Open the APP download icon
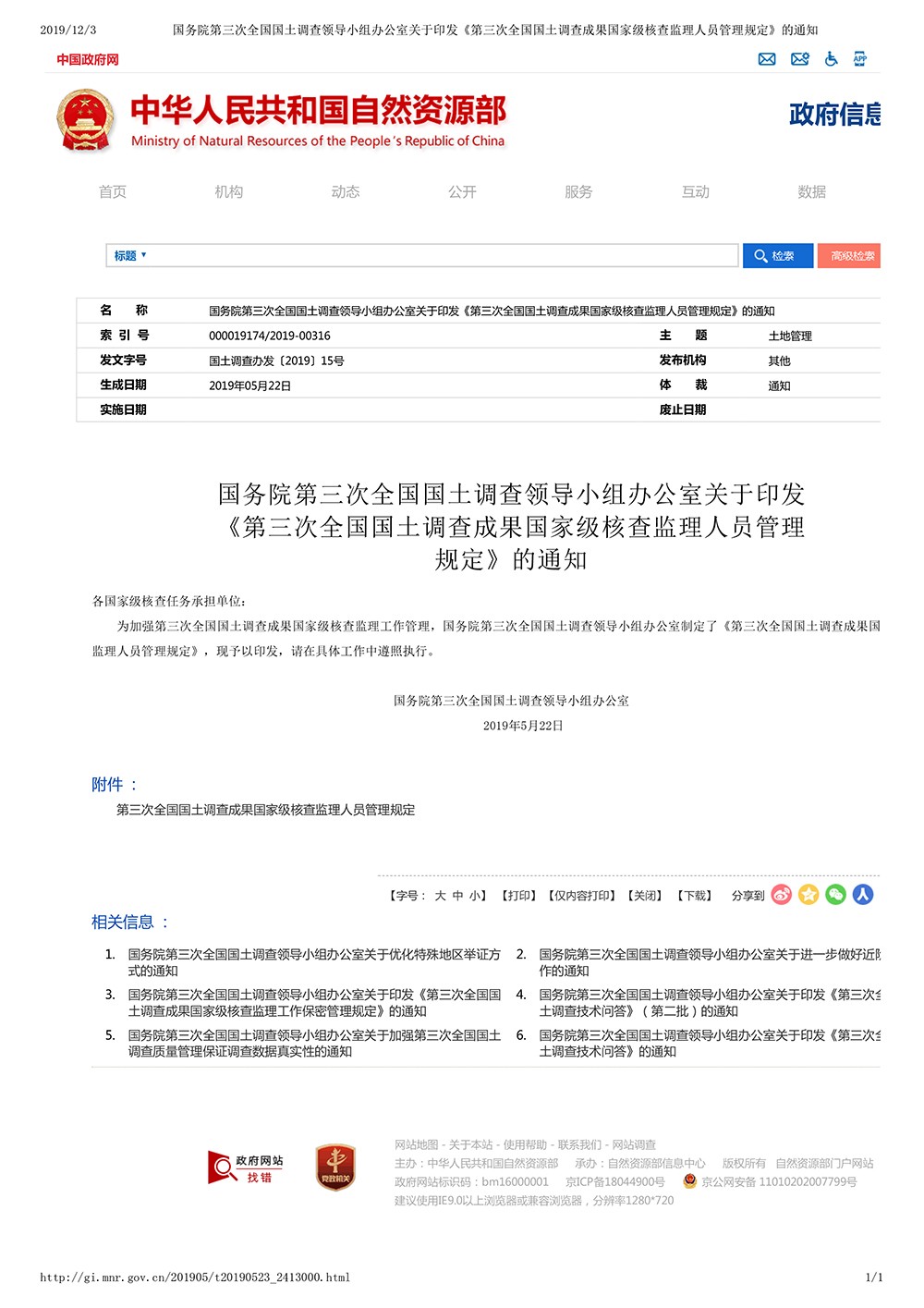924x1308 pixels. coord(860,59)
